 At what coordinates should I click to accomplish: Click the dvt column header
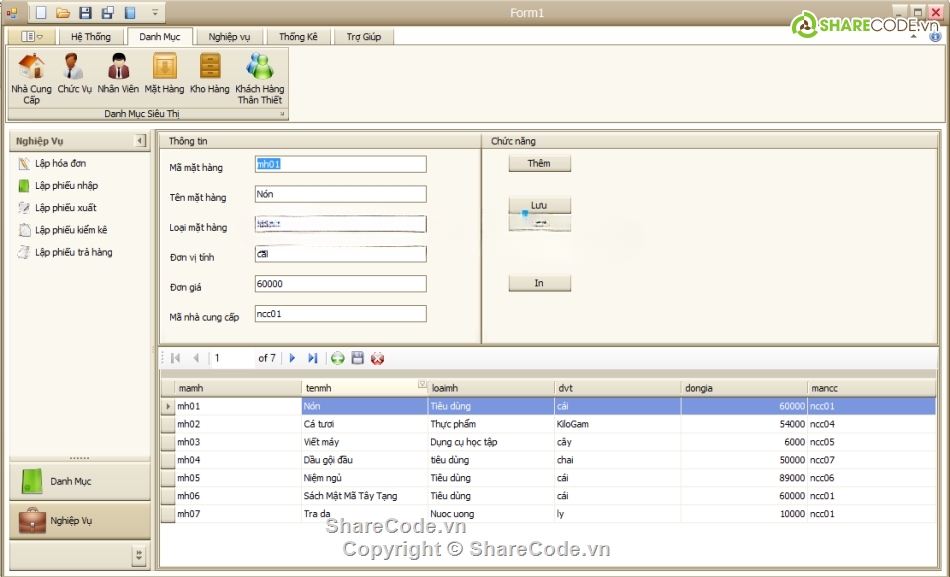(618, 388)
